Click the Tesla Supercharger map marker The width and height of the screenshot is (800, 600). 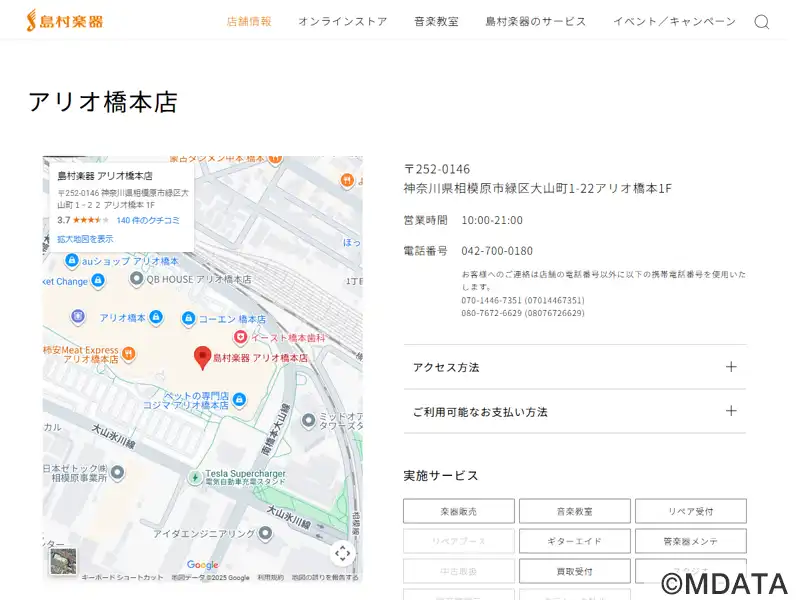(195, 477)
